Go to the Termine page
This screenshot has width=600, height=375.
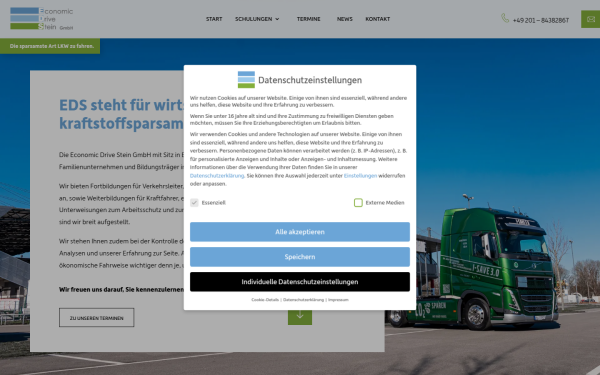point(308,19)
